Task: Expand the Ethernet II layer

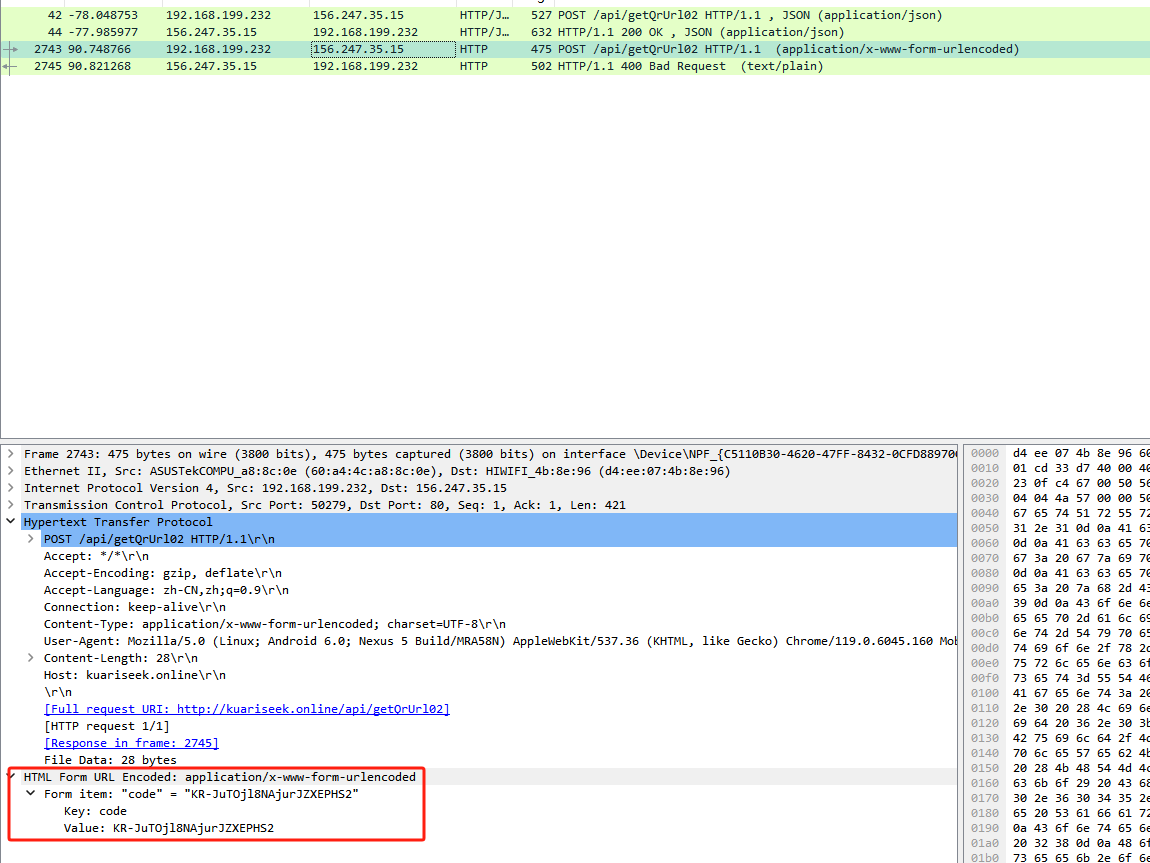Action: coord(11,471)
